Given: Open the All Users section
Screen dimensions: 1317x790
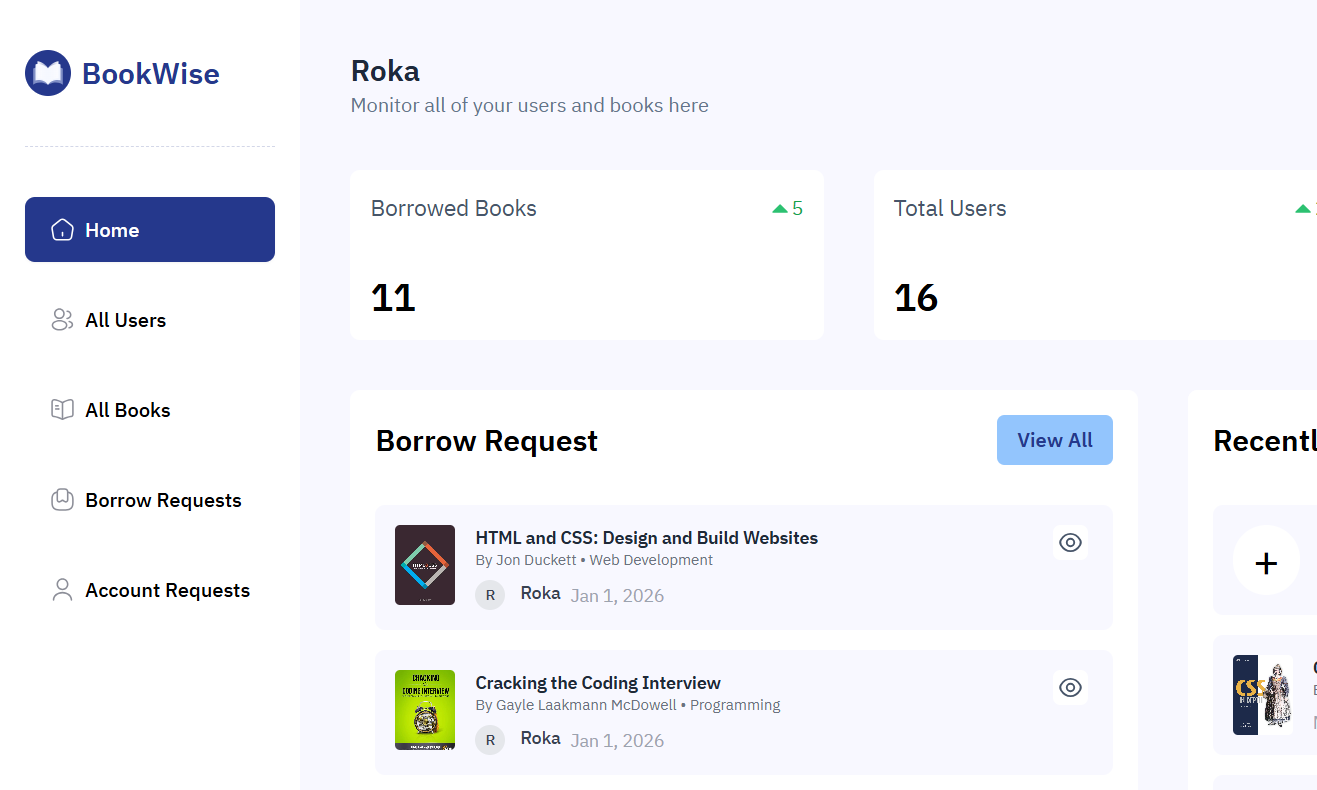Looking at the screenshot, I should (126, 319).
